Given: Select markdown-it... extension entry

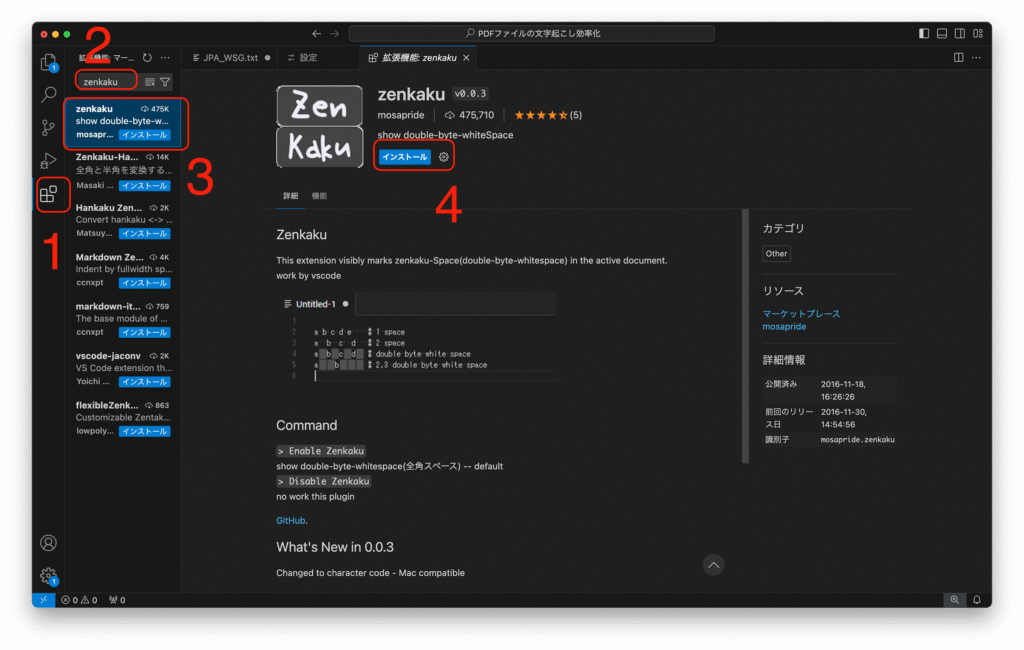Looking at the screenshot, I should click(123, 320).
